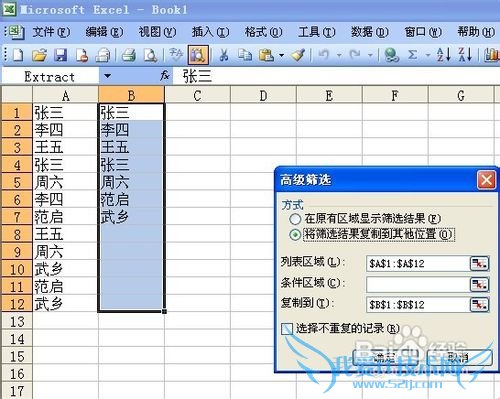Close the 高级筛选 dialog with the X
The width and height of the screenshot is (500, 399).
pos(486,180)
